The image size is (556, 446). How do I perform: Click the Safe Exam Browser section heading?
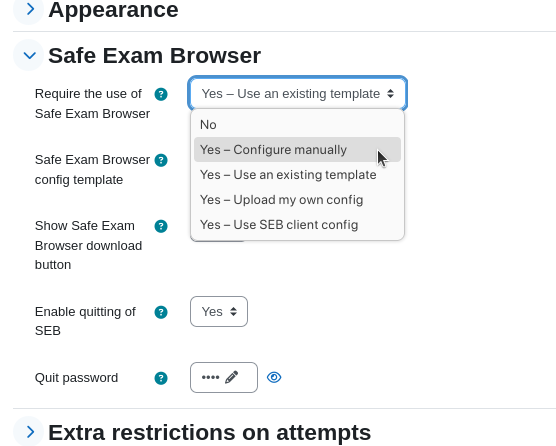tap(155, 56)
